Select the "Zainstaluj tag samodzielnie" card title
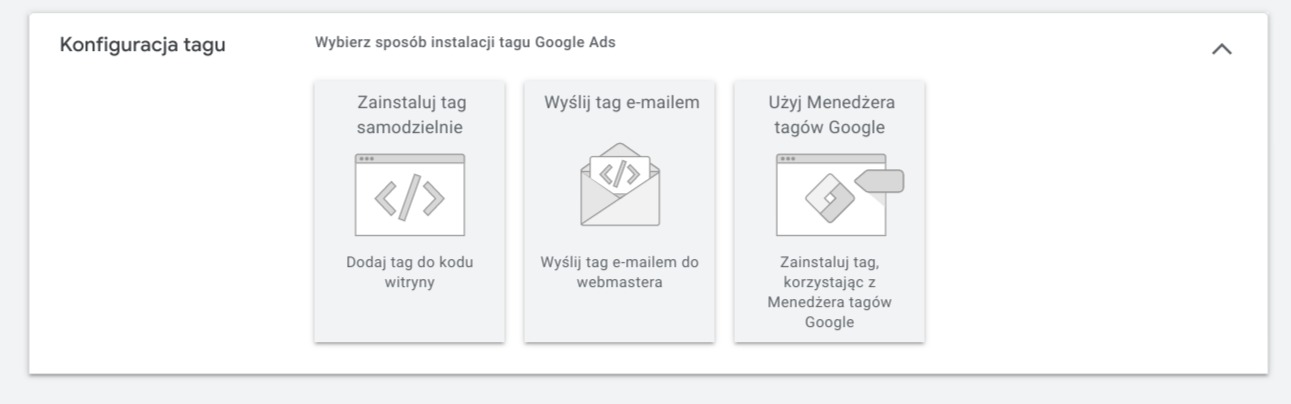The image size is (1291, 404). pyautogui.click(x=411, y=115)
